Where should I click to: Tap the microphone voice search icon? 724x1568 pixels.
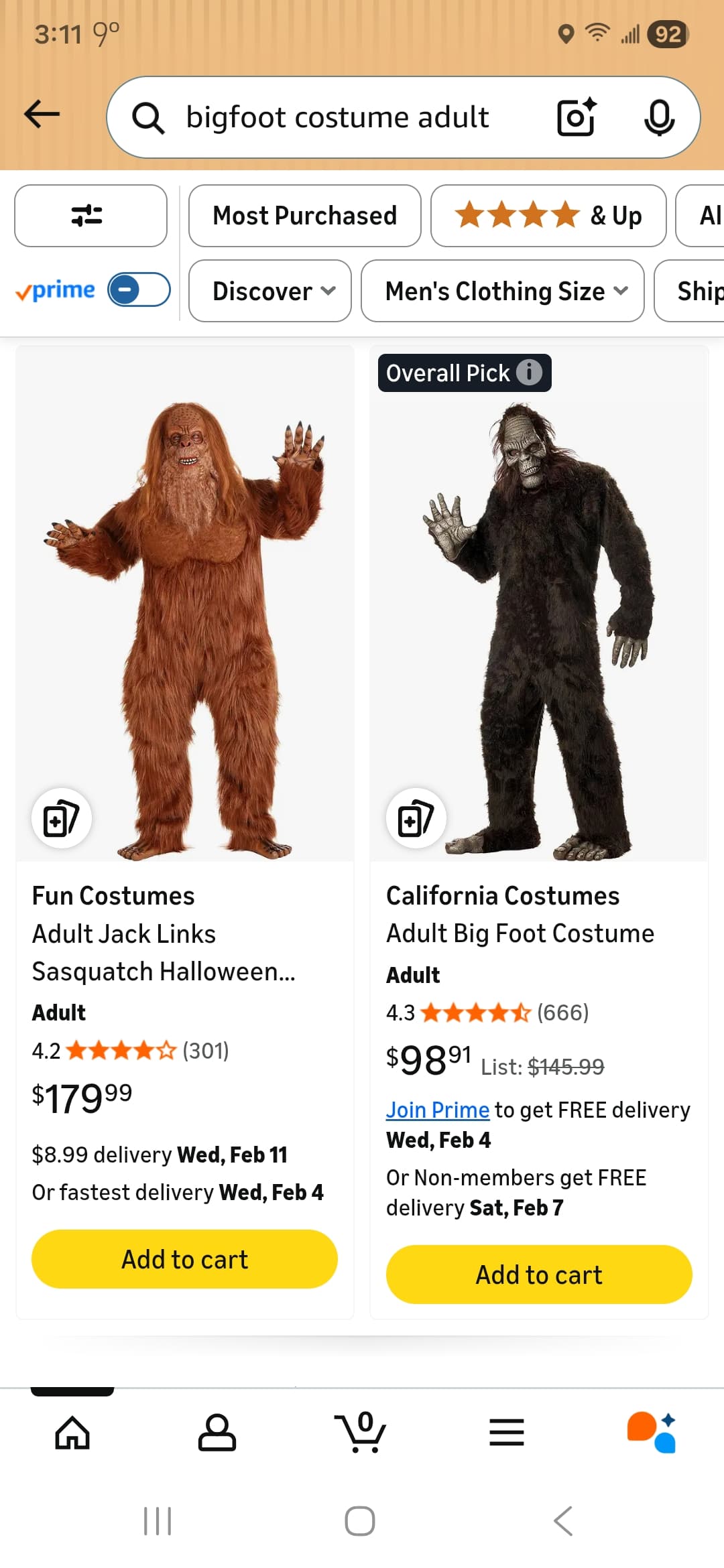pyautogui.click(x=659, y=117)
